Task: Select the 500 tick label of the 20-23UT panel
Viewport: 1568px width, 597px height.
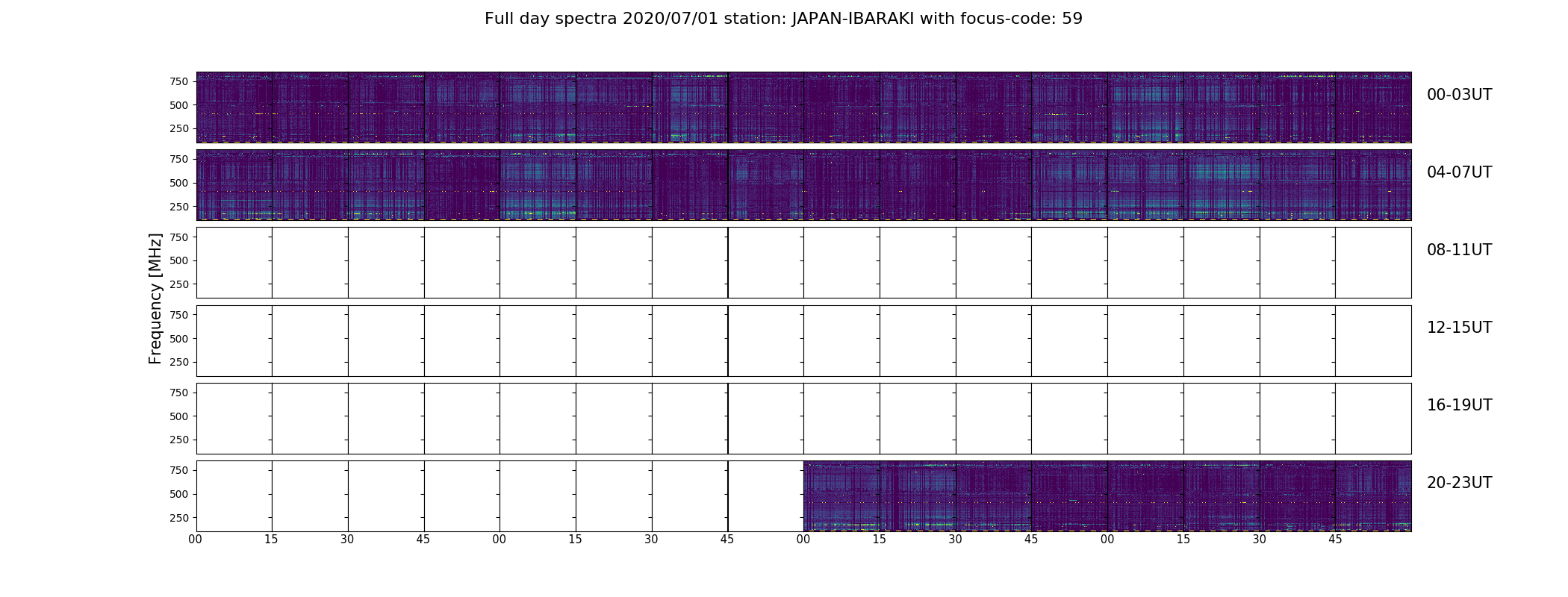Action: [179, 494]
